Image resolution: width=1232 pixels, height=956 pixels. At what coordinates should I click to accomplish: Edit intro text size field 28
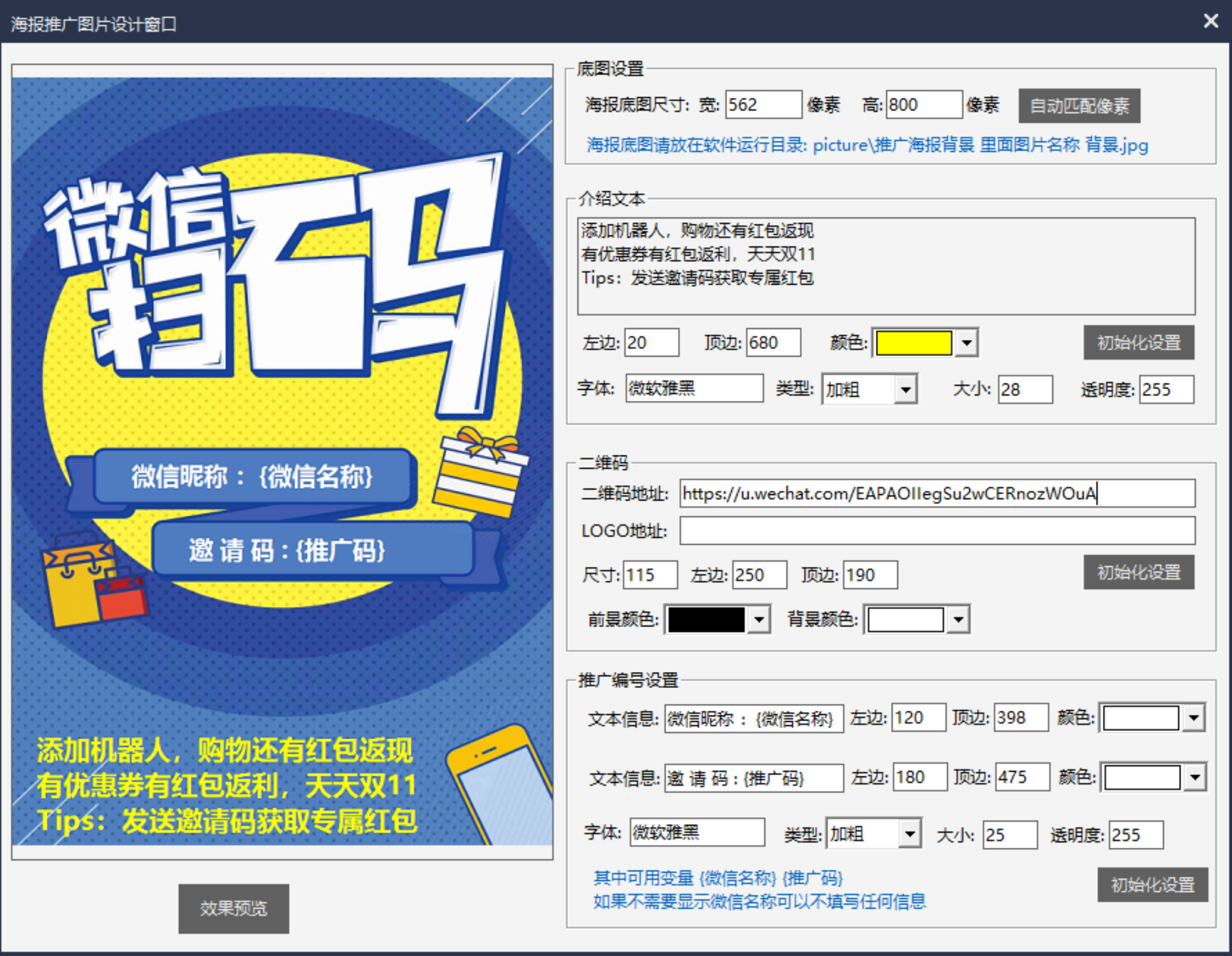tap(1025, 389)
